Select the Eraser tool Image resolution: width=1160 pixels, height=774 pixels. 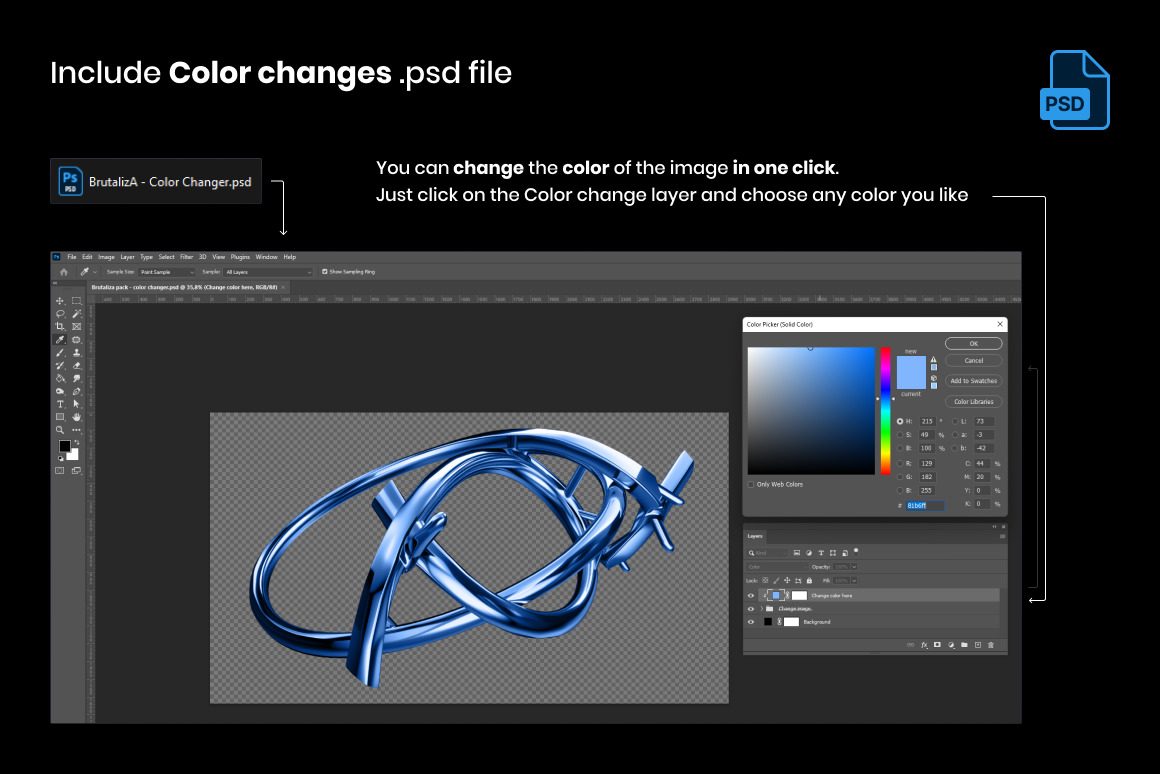click(x=76, y=366)
